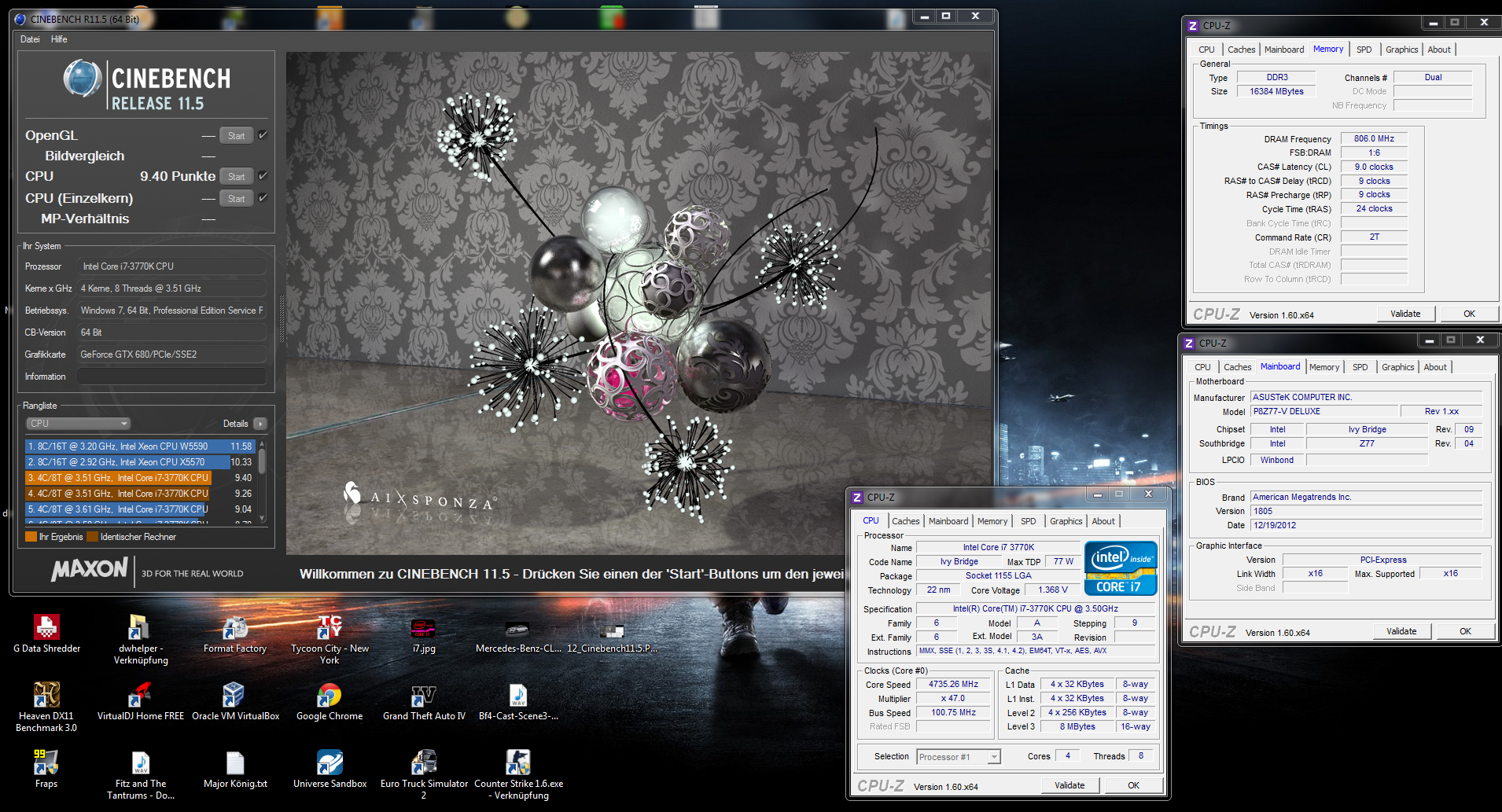Click the Information input field
1502x812 pixels.
click(171, 377)
